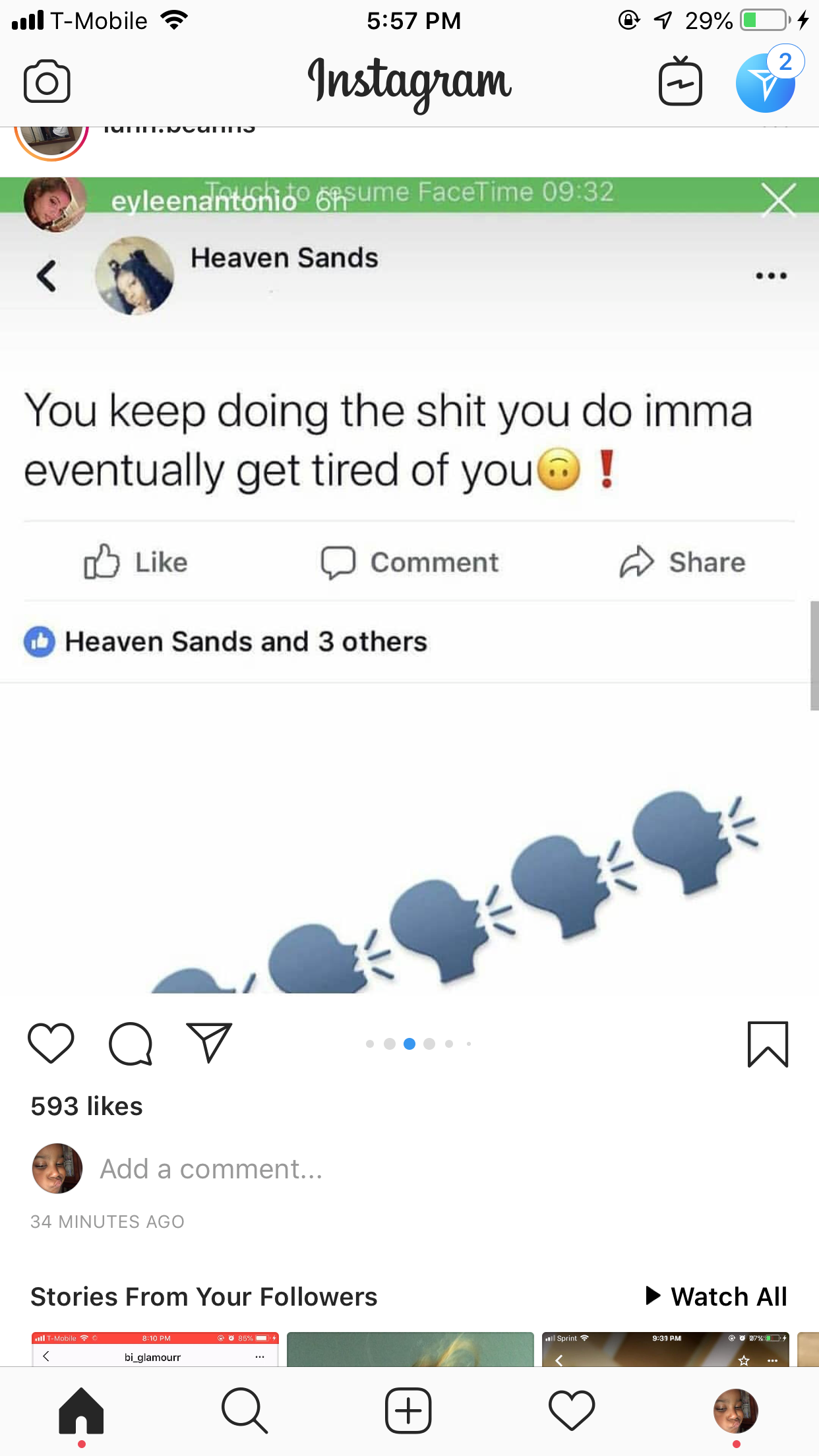
Task: Tap the Add a comment field
Action: point(211,1169)
